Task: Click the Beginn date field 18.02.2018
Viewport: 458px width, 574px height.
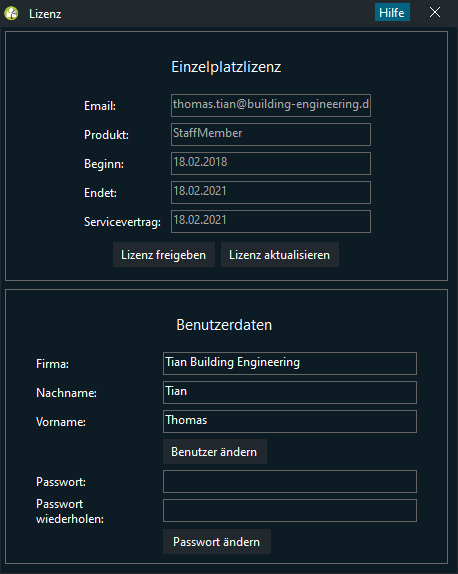Action: [x=271, y=163]
